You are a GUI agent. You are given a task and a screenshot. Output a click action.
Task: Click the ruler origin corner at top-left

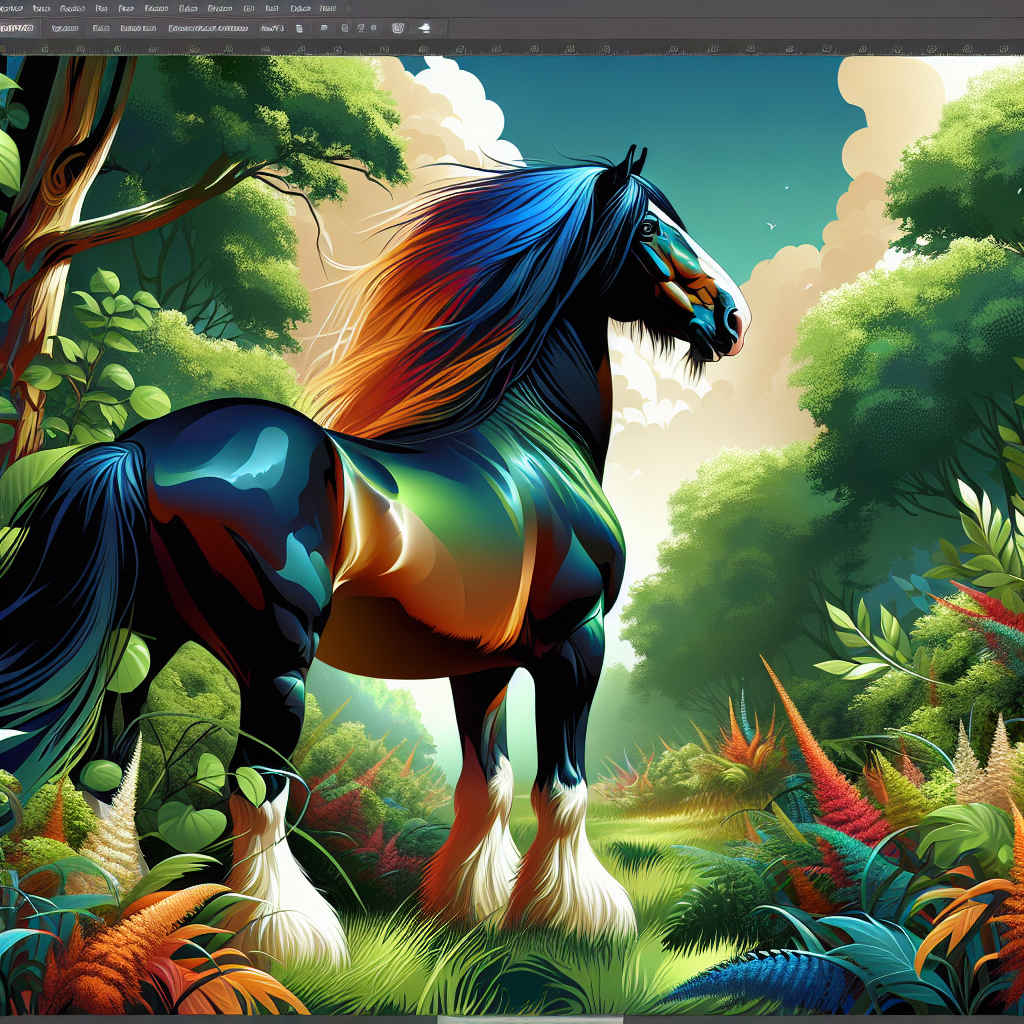tap(5, 48)
